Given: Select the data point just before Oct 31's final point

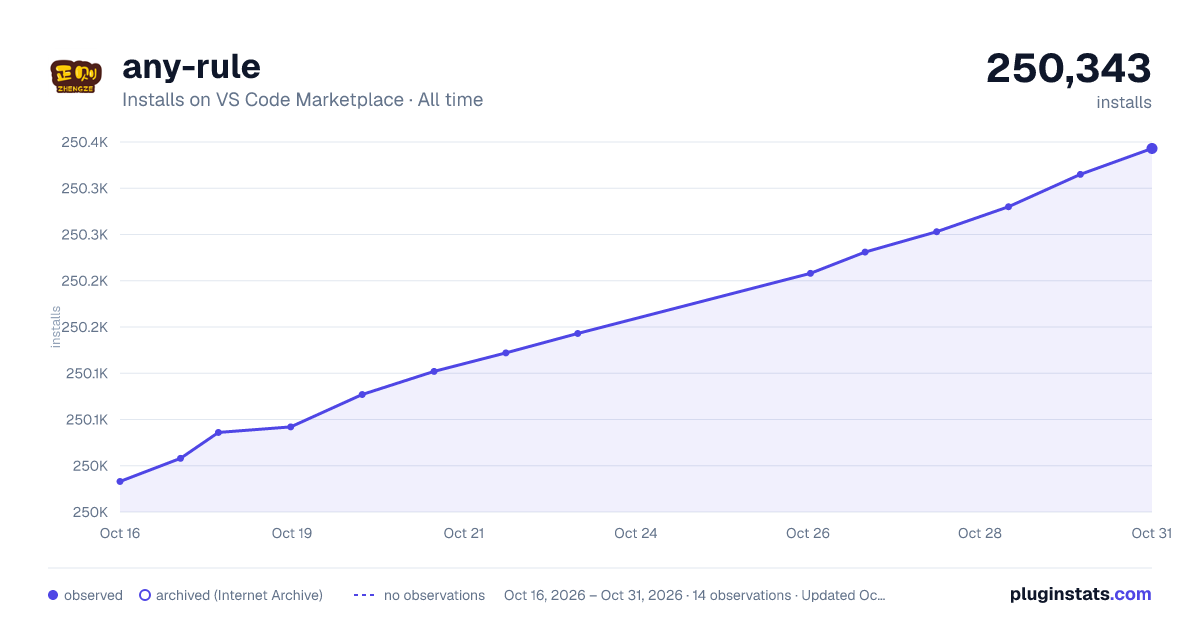Looking at the screenshot, I should click(x=1080, y=174).
